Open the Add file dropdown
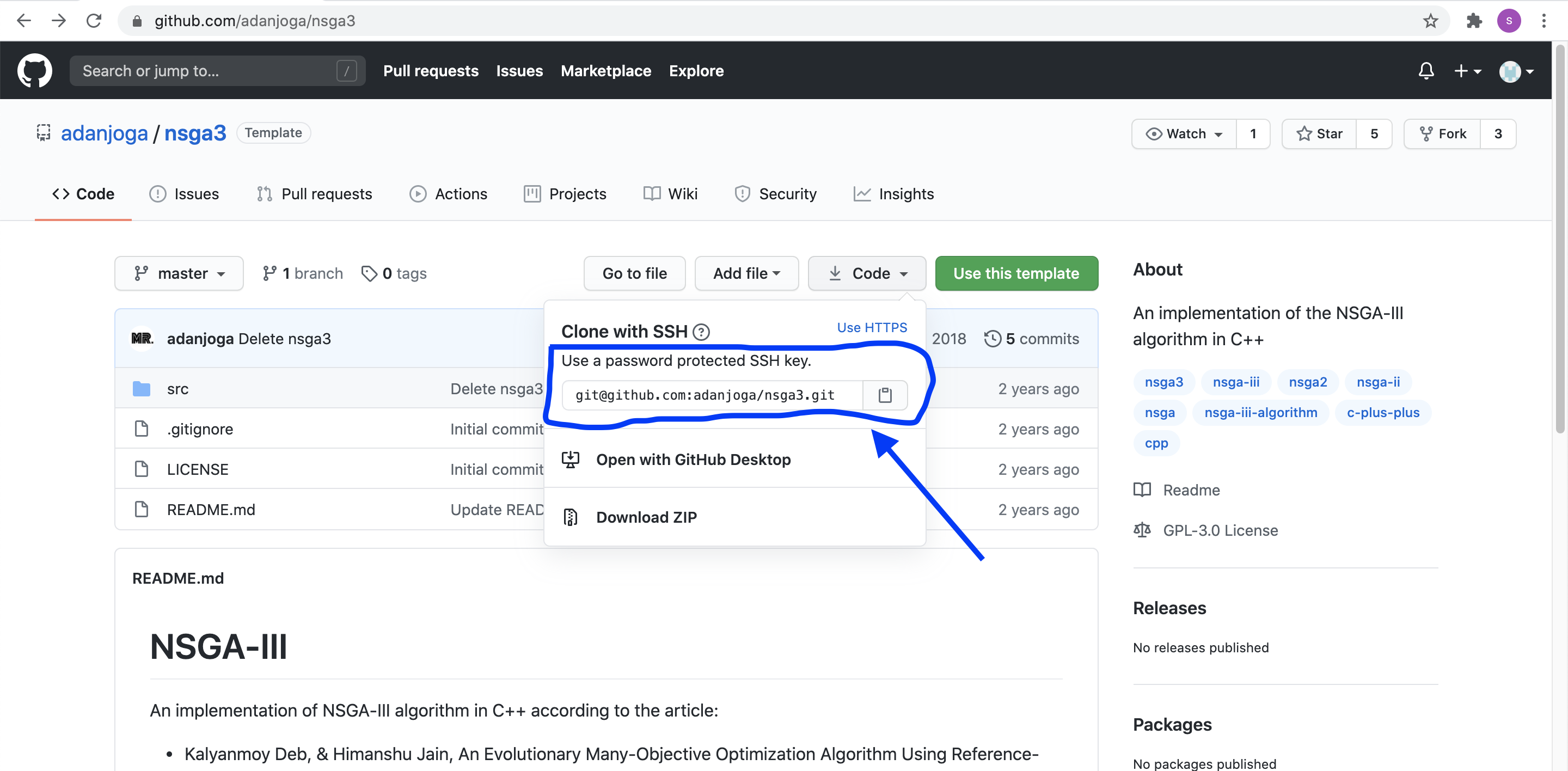1568x771 pixels. 746,274
